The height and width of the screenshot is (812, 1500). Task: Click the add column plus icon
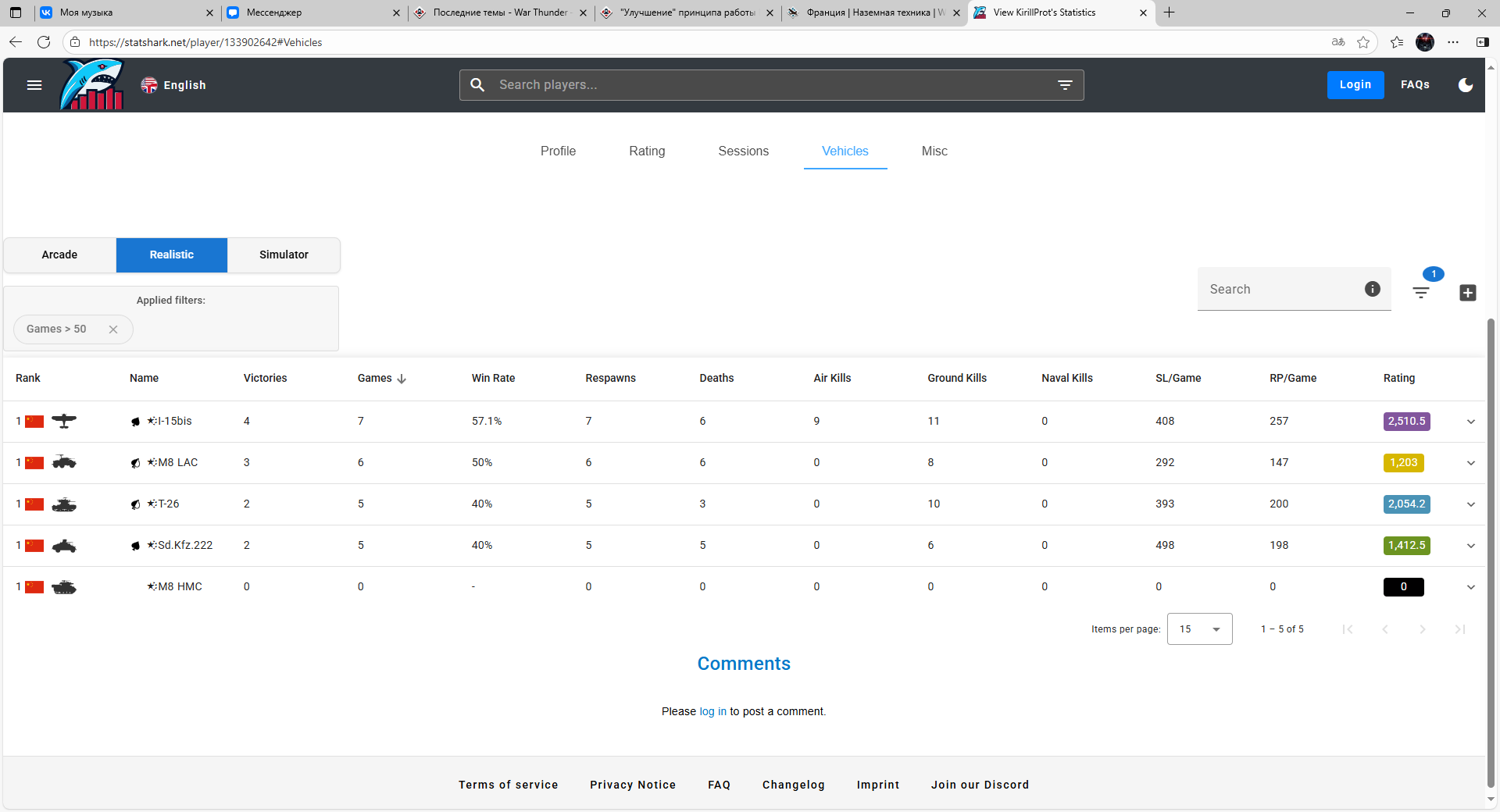coord(1468,293)
